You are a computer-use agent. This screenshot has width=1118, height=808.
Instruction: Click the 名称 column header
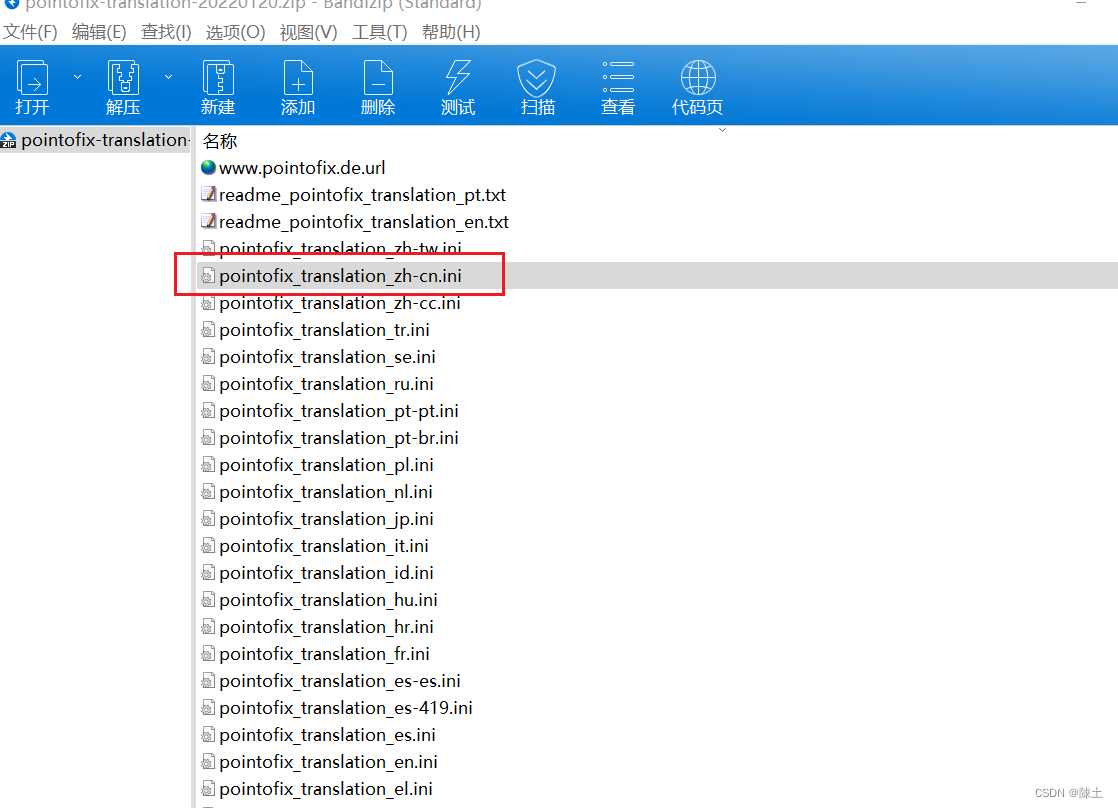coord(220,141)
